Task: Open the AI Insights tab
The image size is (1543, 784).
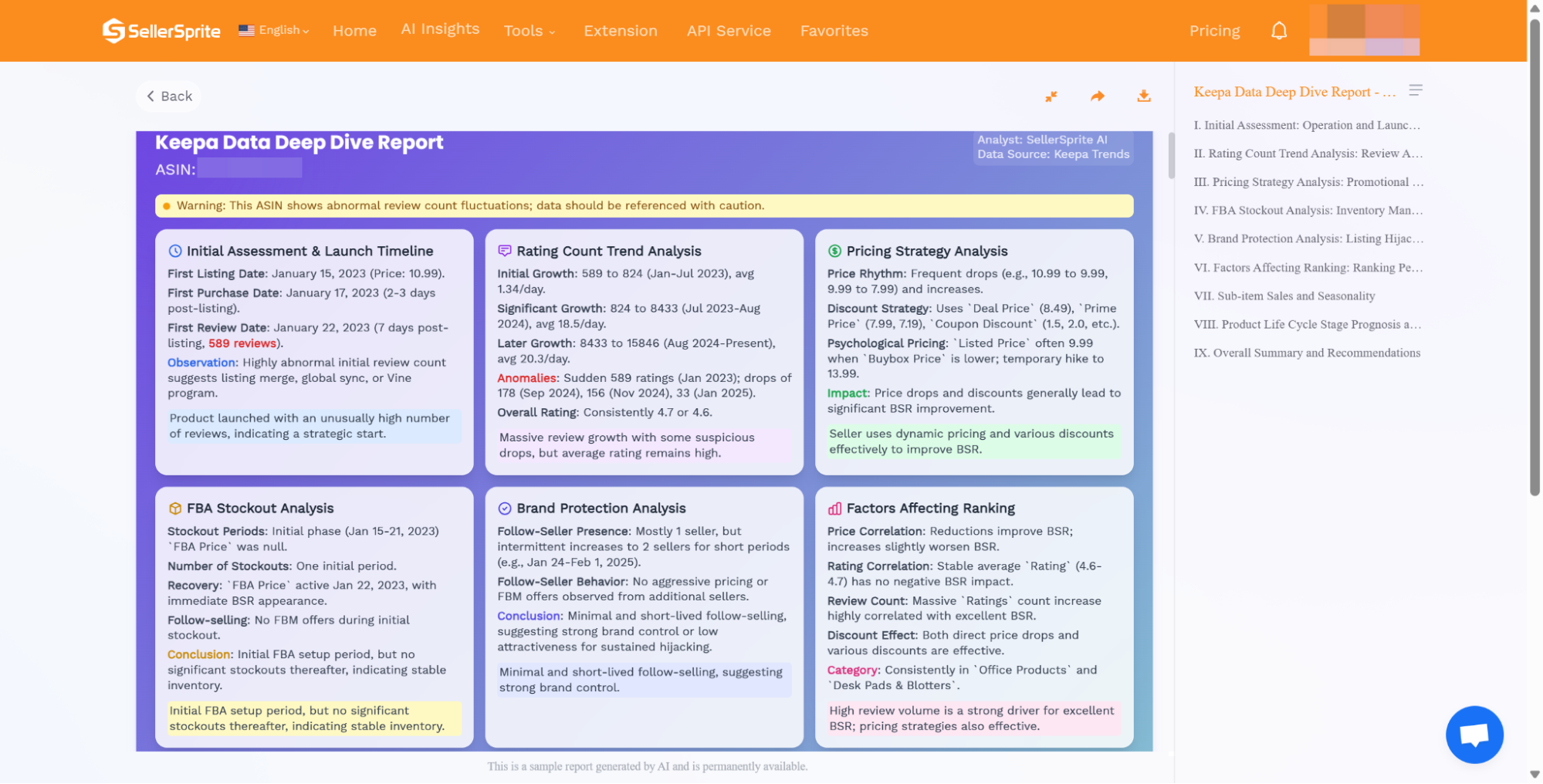Action: click(x=440, y=29)
